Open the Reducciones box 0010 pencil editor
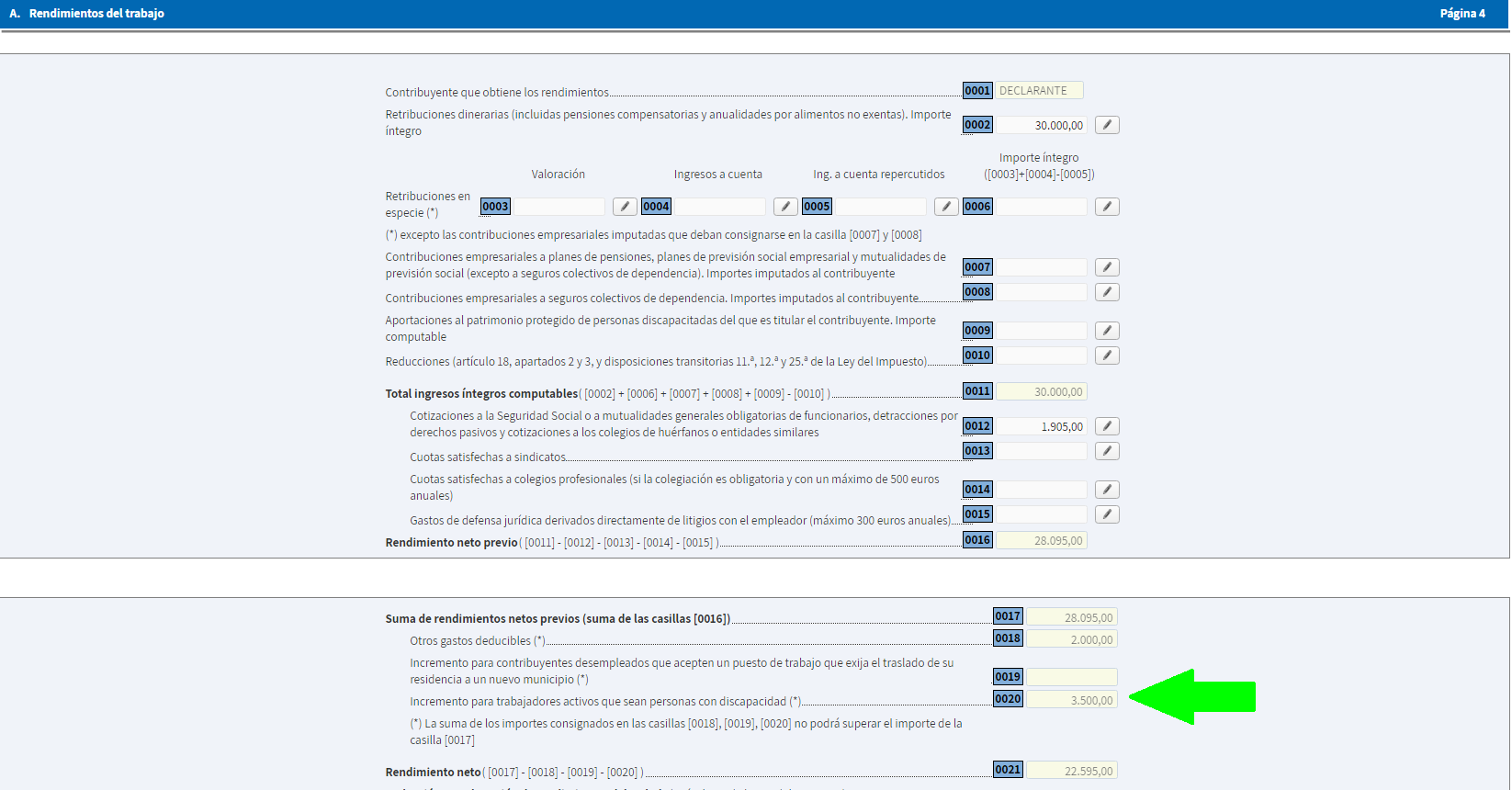This screenshot has width=1512, height=790. (x=1107, y=355)
